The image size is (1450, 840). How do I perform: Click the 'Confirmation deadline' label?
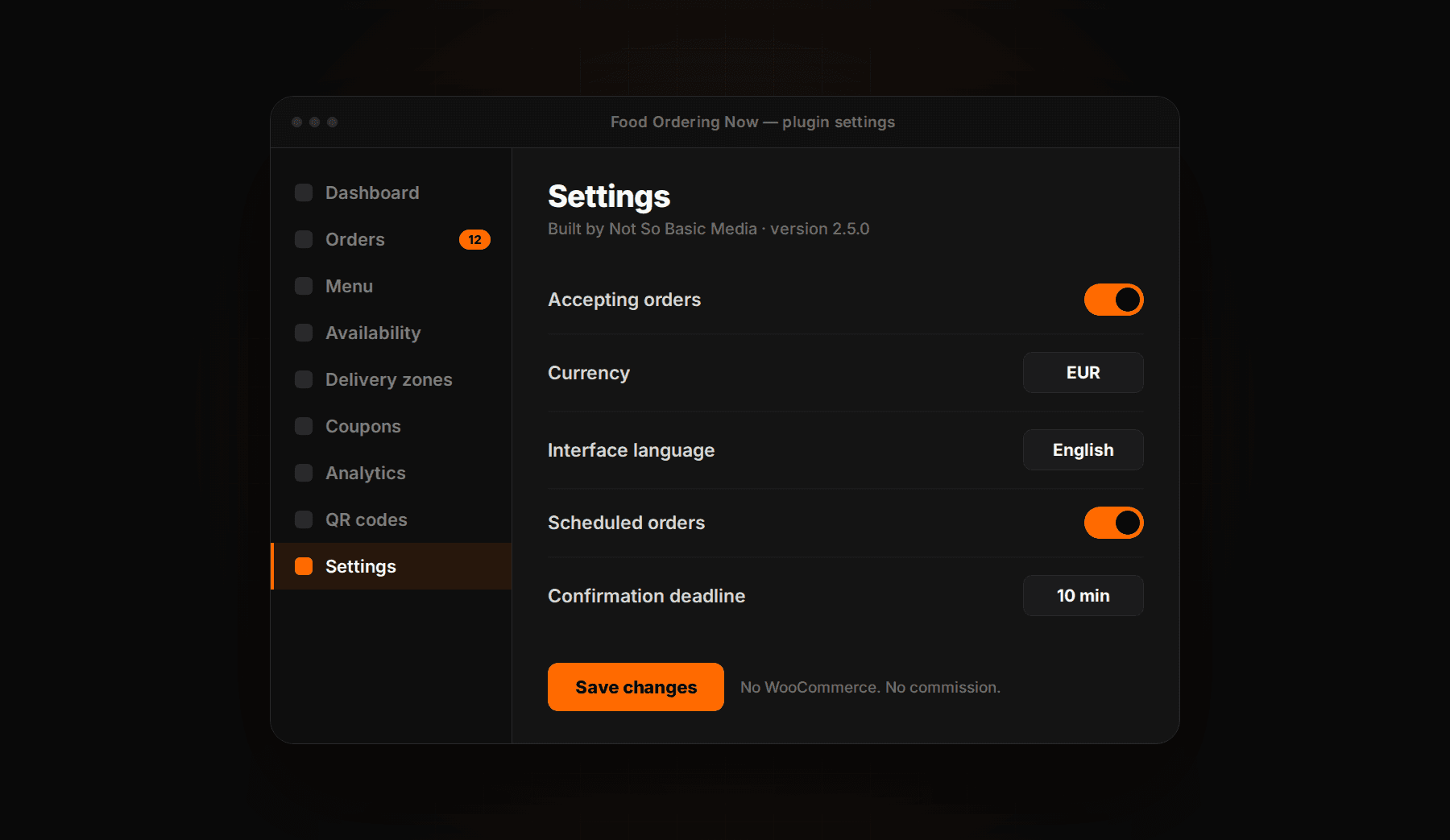coord(647,596)
